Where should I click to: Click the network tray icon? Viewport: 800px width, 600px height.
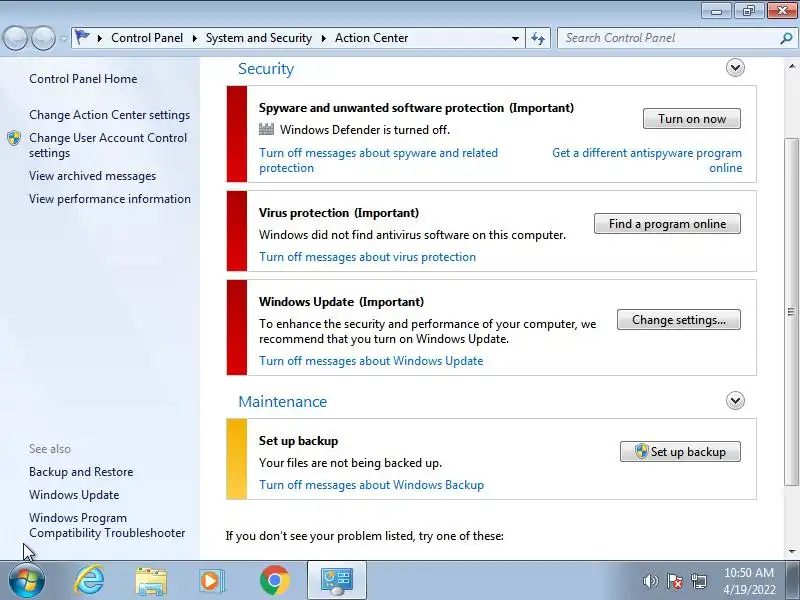click(698, 581)
